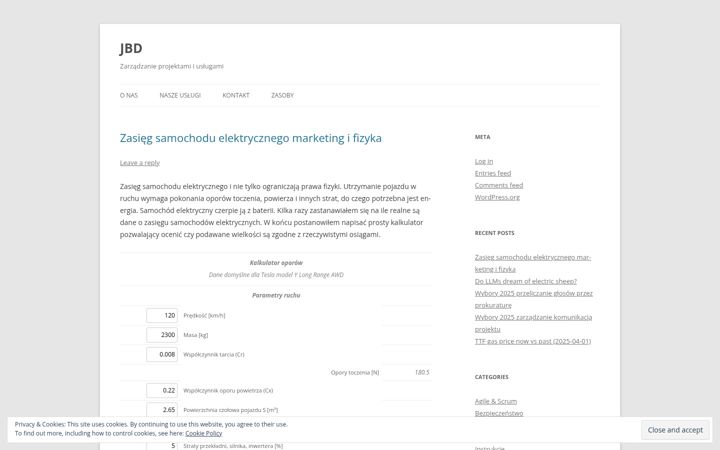Image resolution: width=720 pixels, height=450 pixels.
Task: Click the Masa kg input field
Action: point(162,335)
